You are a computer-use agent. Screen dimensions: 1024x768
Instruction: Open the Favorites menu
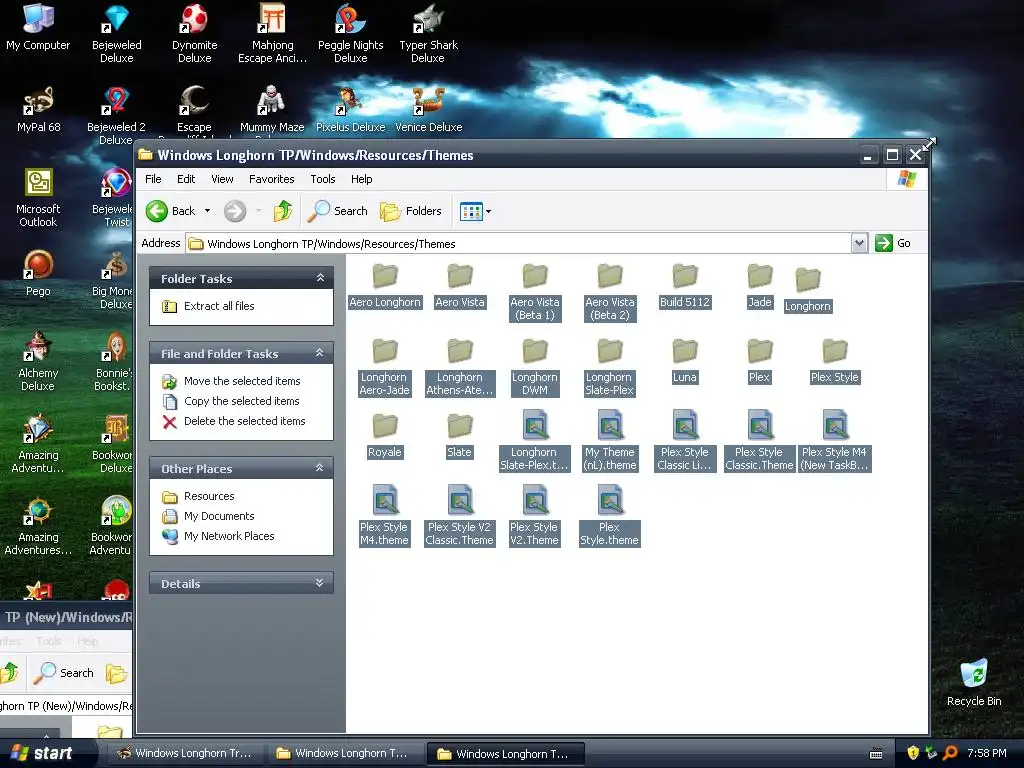(272, 179)
